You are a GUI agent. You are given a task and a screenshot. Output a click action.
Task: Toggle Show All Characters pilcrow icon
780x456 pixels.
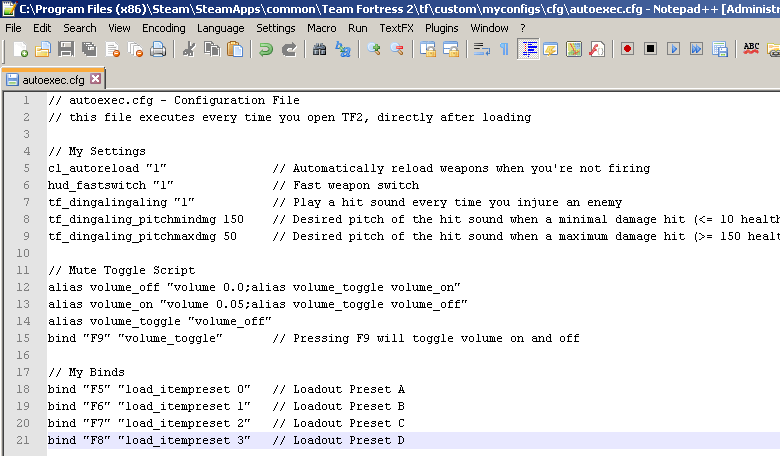tap(503, 49)
